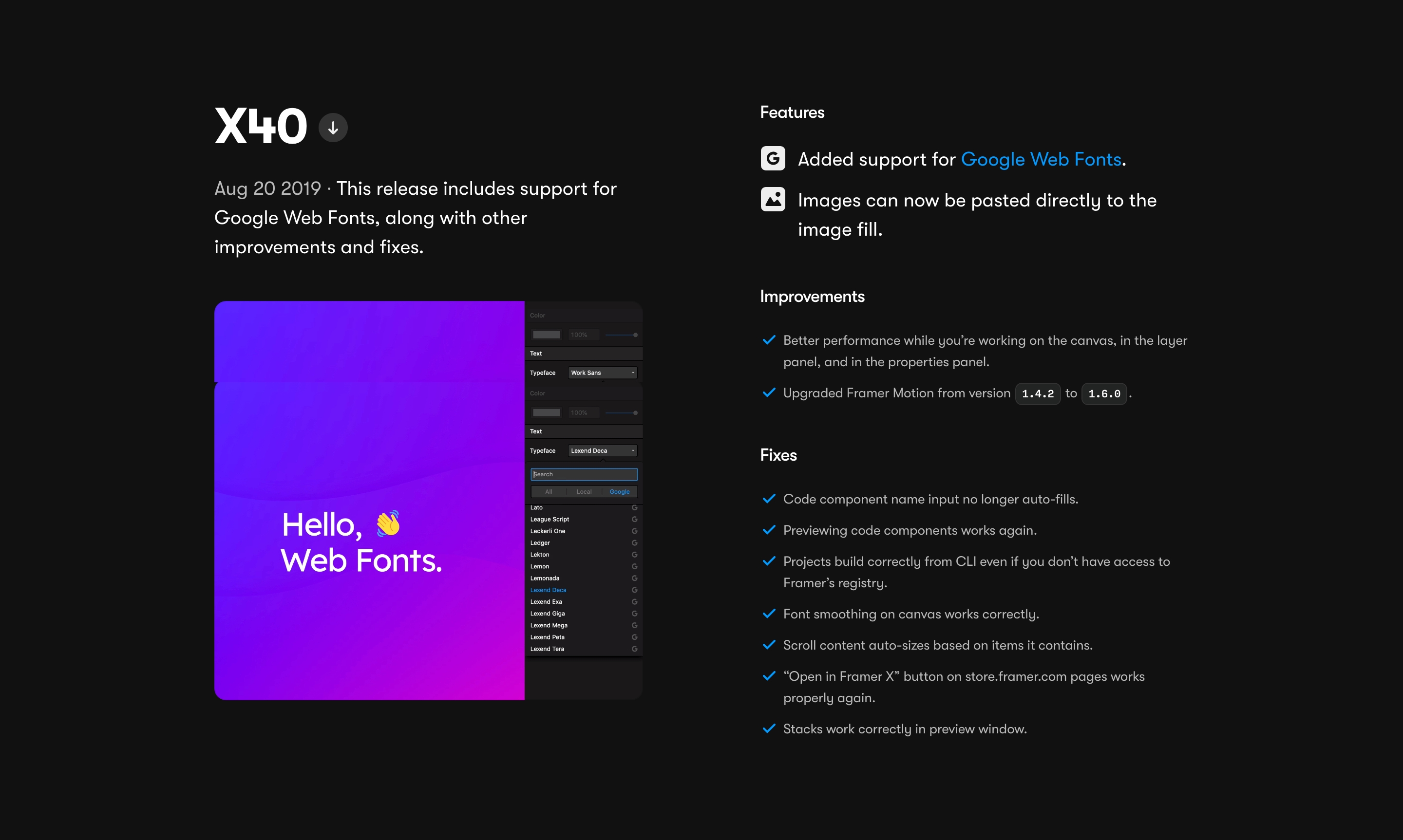Click the G badge next to Lato
This screenshot has width=1403, height=840.
point(635,507)
